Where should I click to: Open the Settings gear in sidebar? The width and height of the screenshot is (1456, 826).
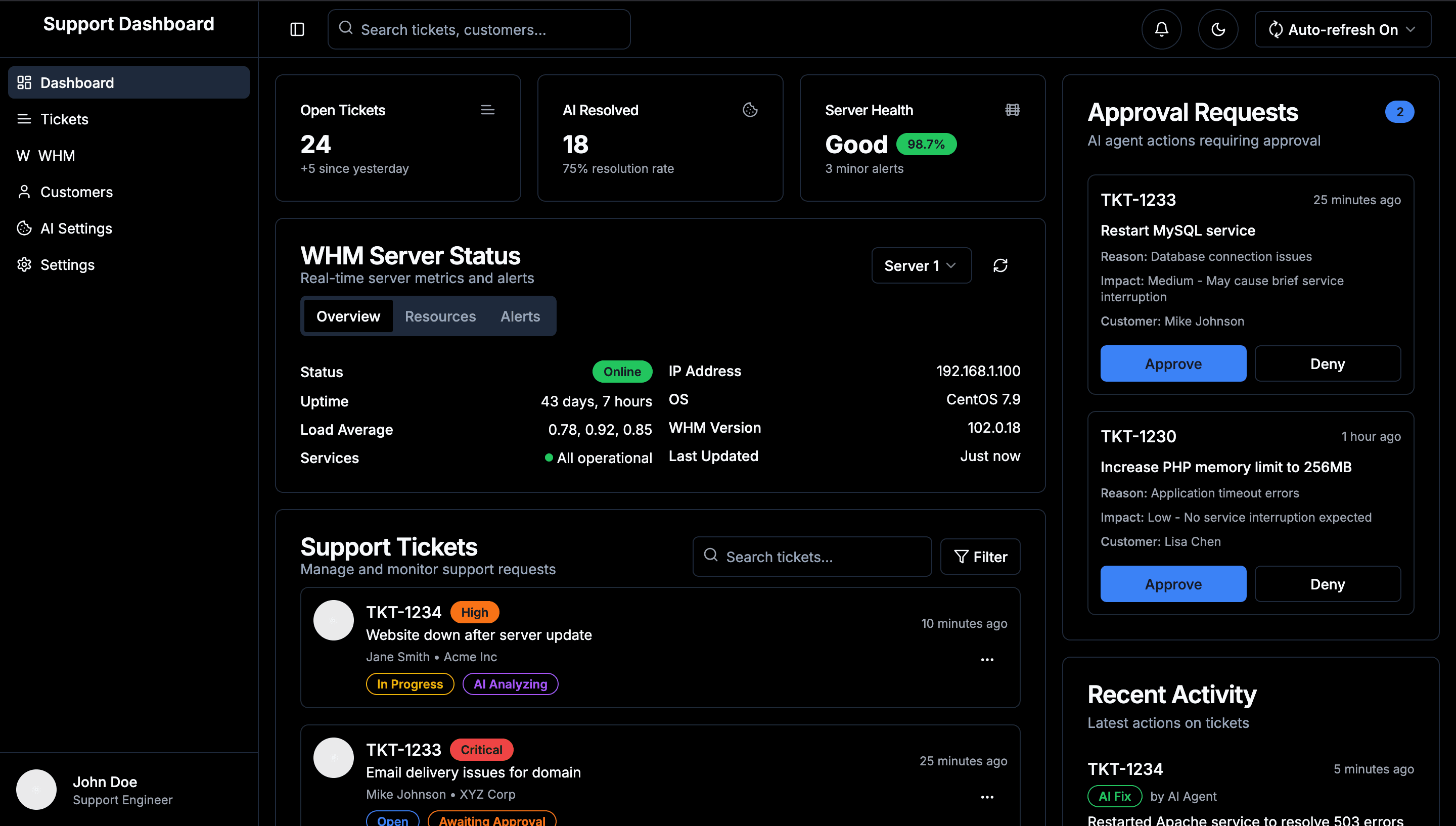pyautogui.click(x=67, y=265)
